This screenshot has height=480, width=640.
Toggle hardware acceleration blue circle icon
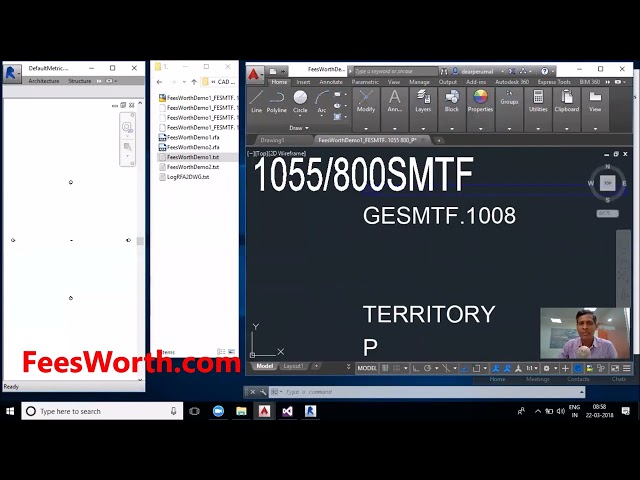(578, 368)
